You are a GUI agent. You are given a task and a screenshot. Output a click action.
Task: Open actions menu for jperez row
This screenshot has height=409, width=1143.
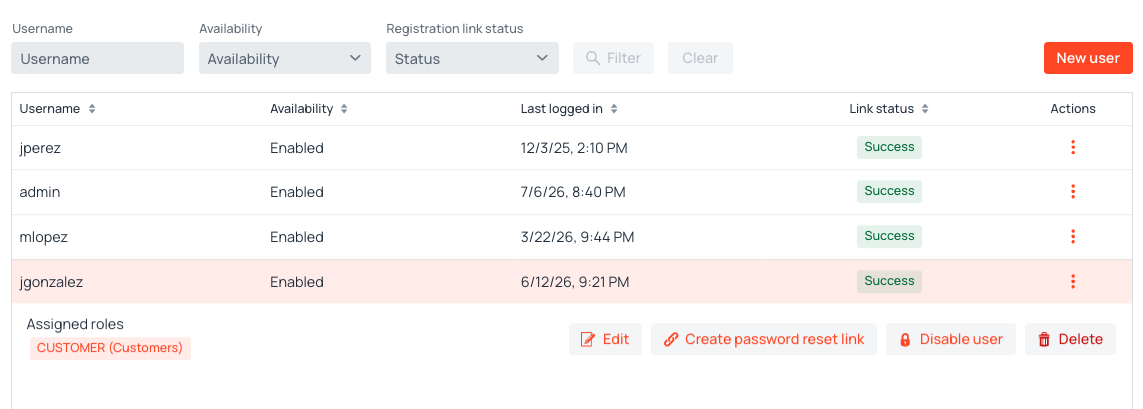[x=1072, y=147]
